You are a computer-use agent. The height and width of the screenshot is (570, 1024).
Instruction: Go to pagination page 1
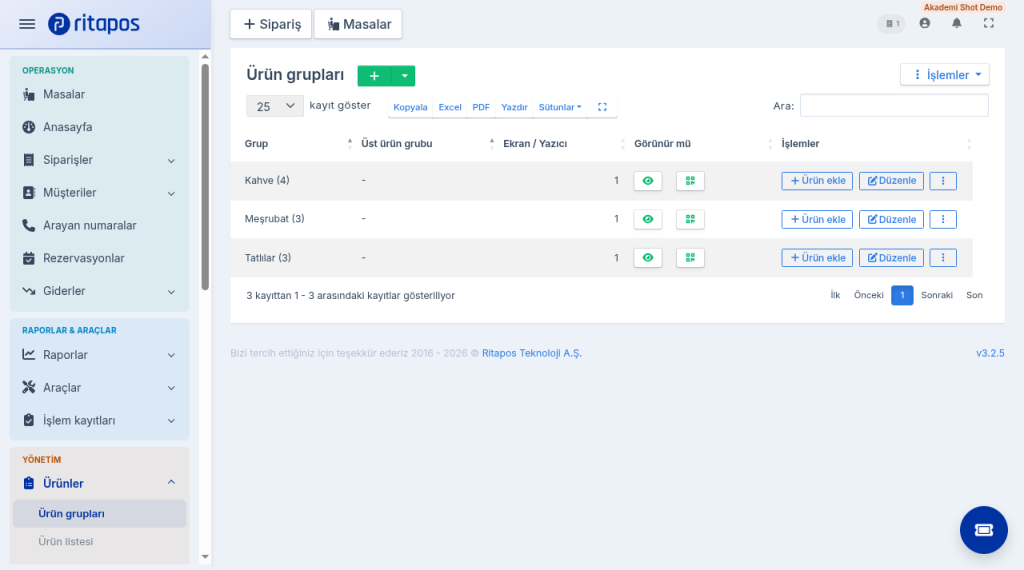(902, 295)
